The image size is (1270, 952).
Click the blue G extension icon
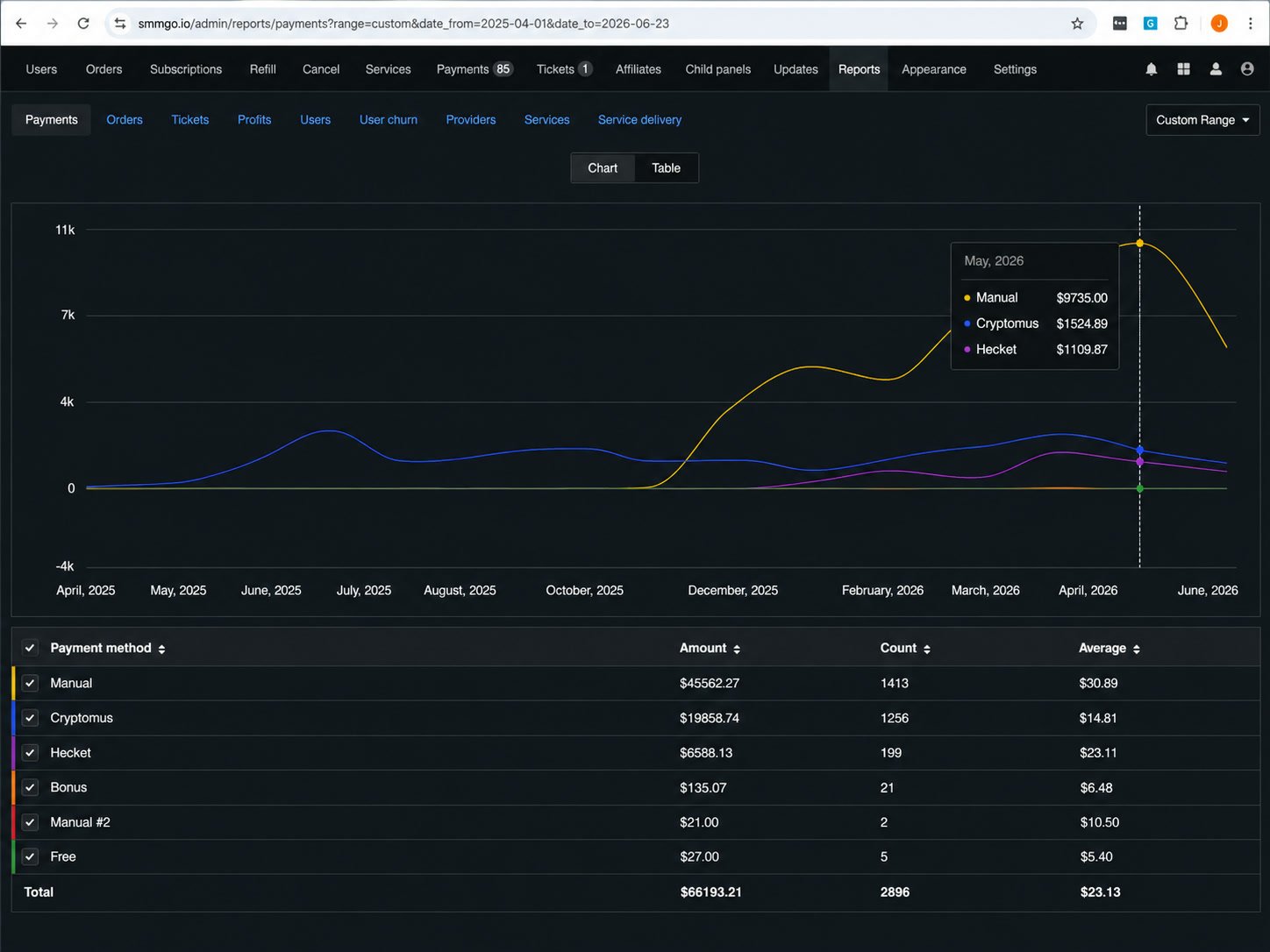pos(1150,24)
